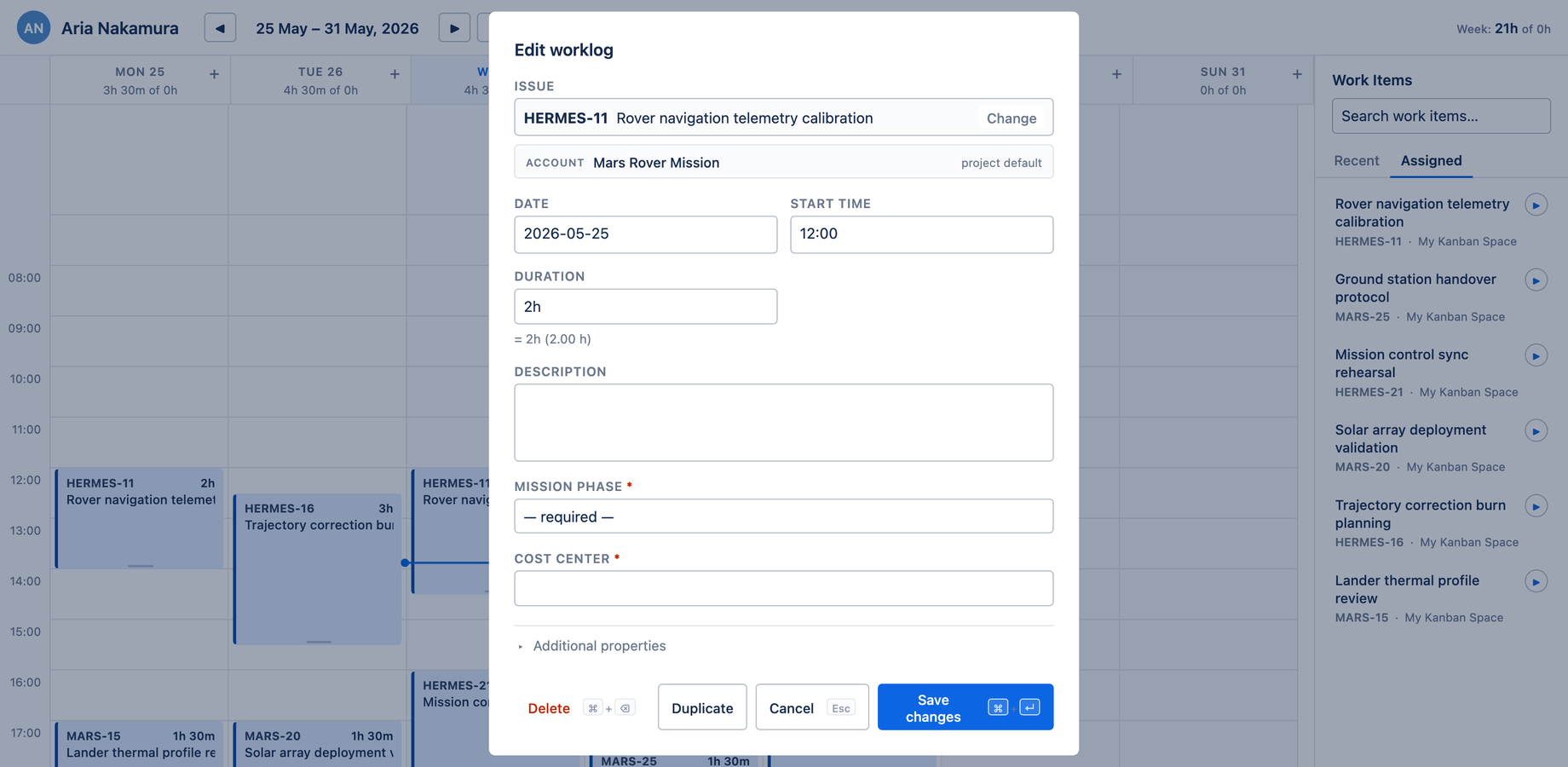
Task: Open HERMES-11 worklog on Monday calendar
Action: click(x=140, y=518)
